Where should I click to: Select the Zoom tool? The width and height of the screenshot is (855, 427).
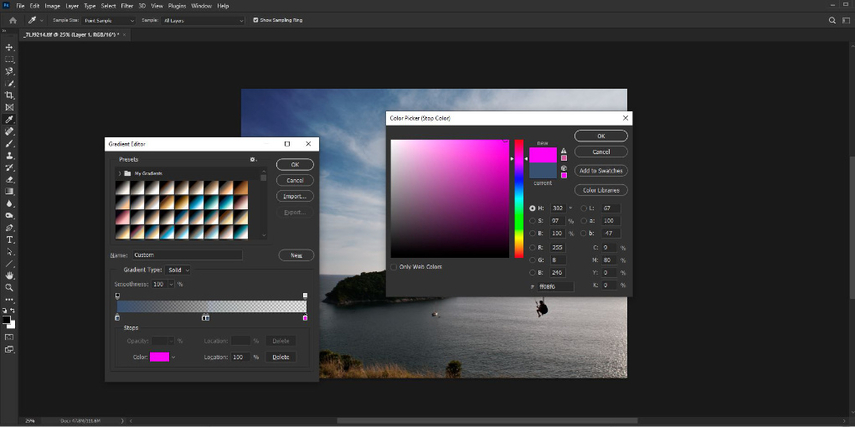[x=9, y=287]
